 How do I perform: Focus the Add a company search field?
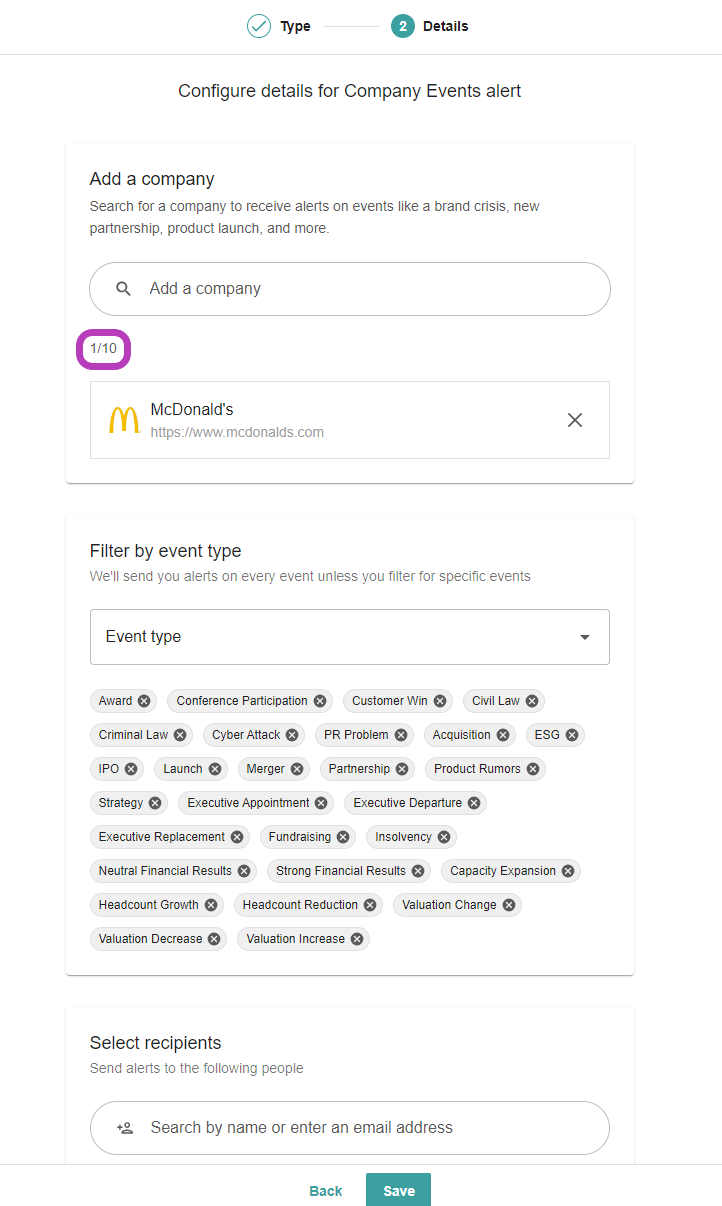(350, 289)
